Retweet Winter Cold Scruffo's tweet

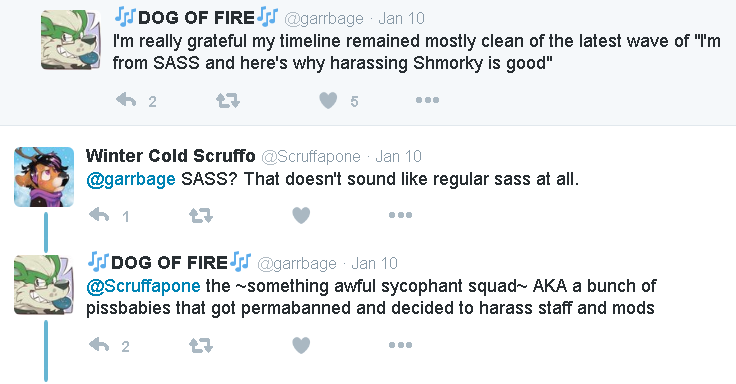201,215
